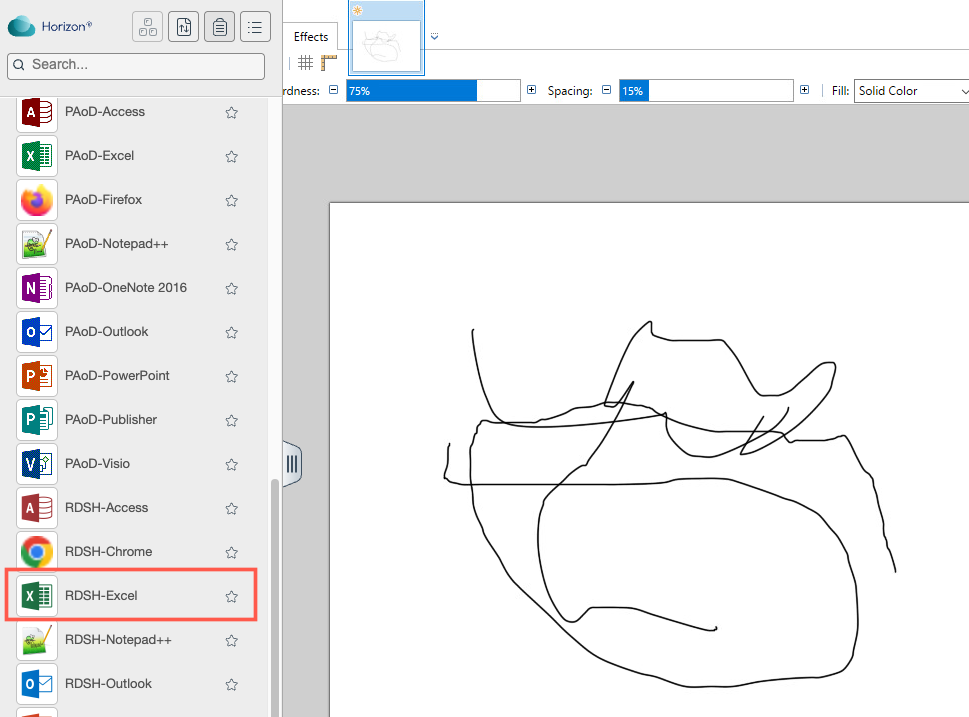Toggle the rulers icon in toolbar
This screenshot has width=969, height=717.
coord(329,63)
